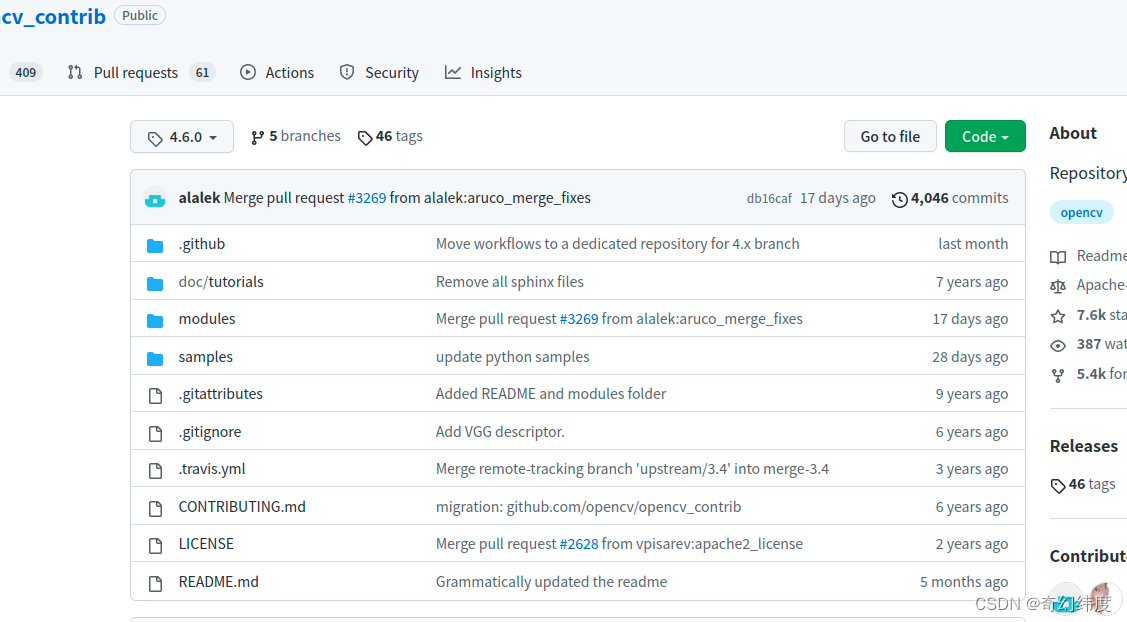
Task: Click the commit history clock icon
Action: point(899,199)
